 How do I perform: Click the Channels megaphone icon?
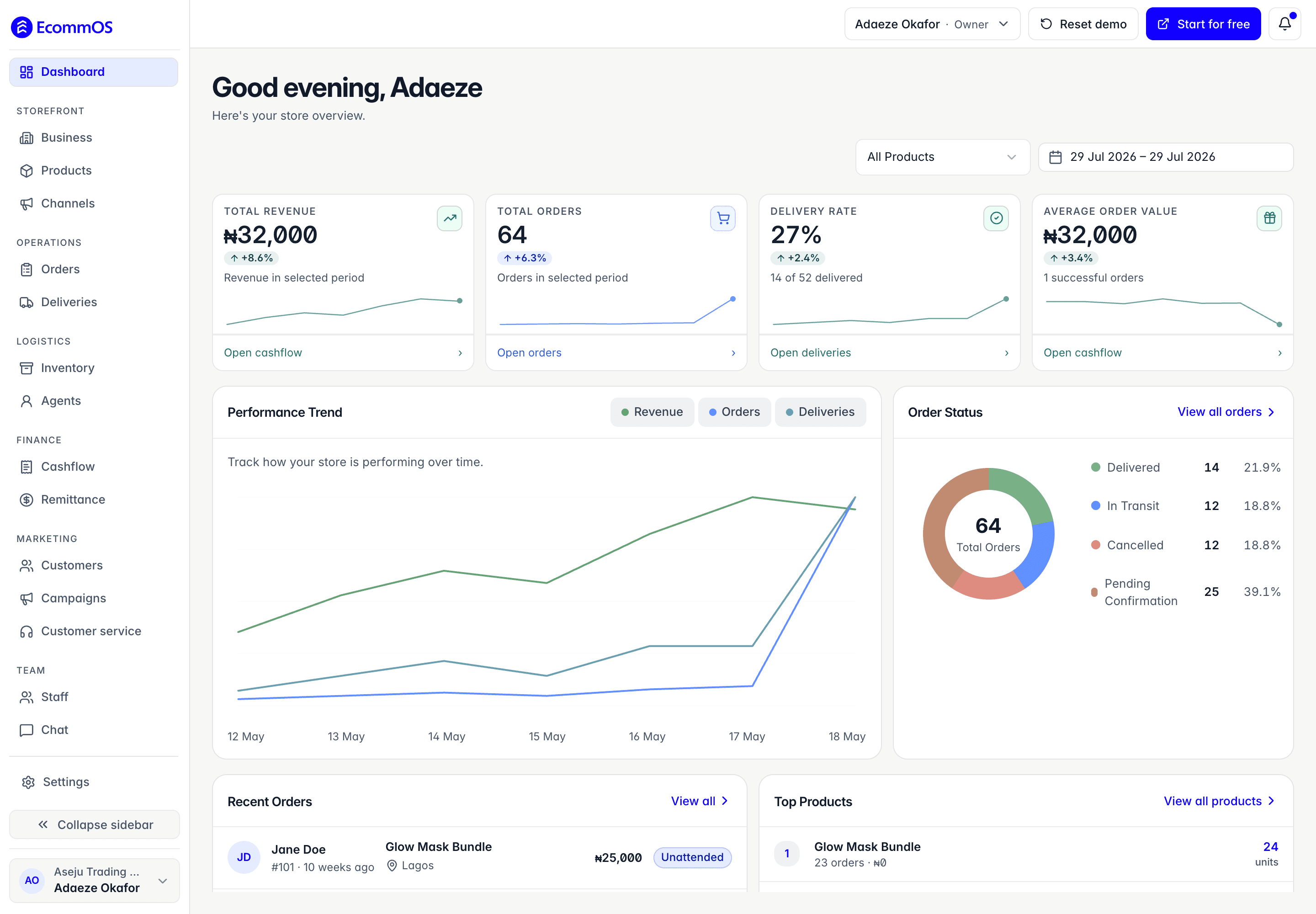(27, 204)
